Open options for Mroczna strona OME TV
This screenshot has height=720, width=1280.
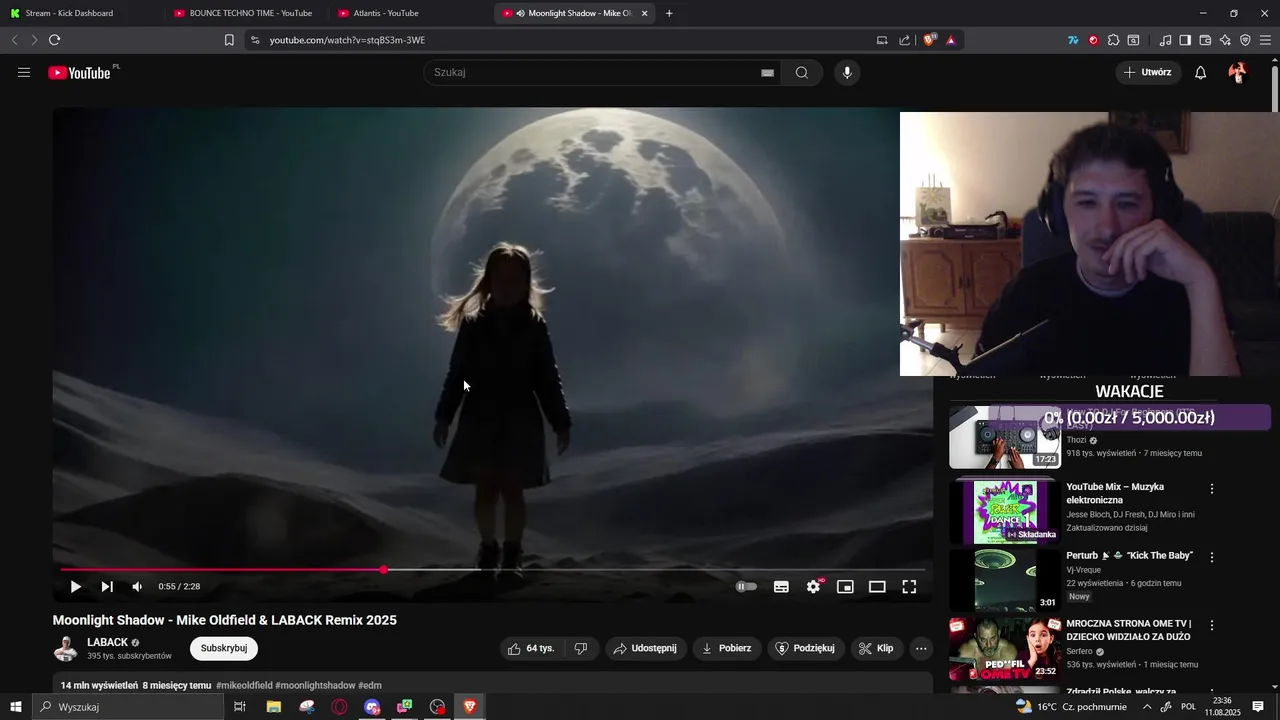(x=1212, y=626)
